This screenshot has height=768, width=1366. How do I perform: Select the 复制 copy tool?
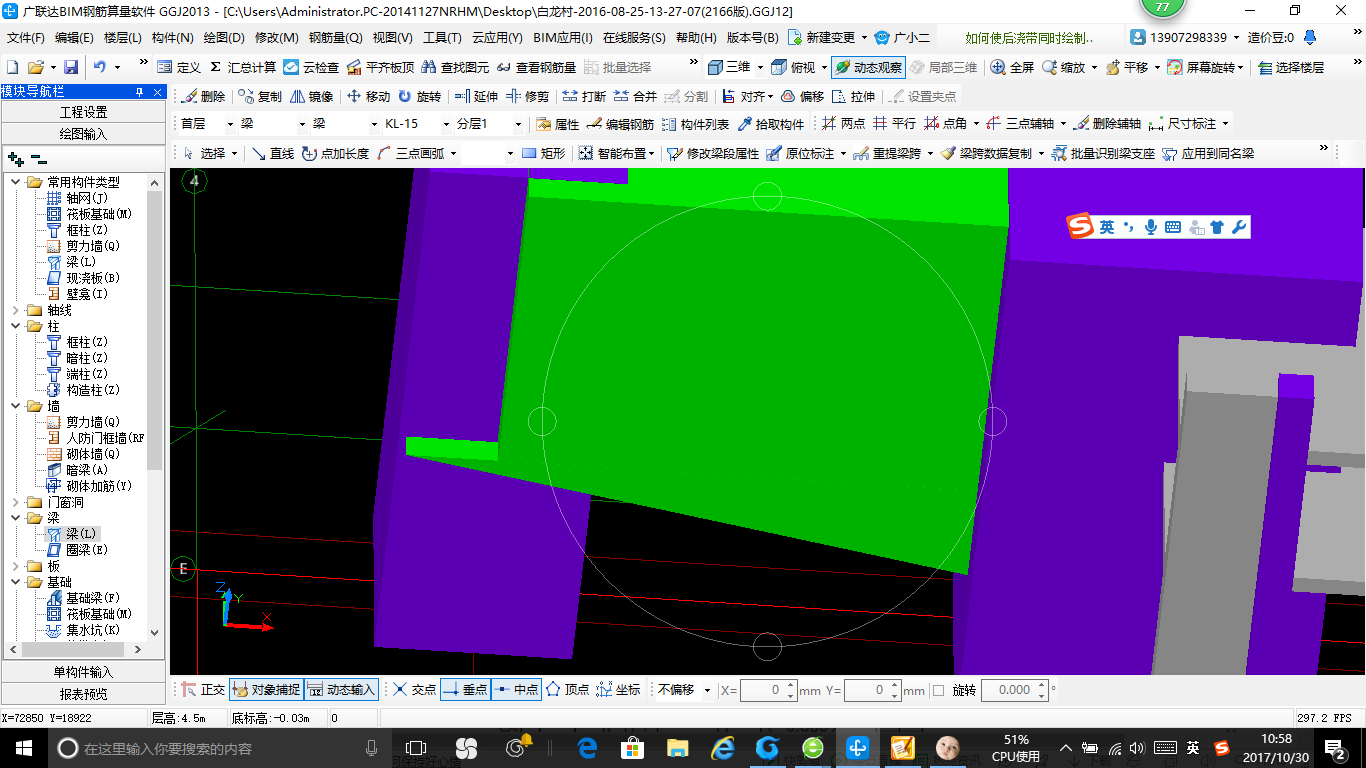(x=260, y=97)
